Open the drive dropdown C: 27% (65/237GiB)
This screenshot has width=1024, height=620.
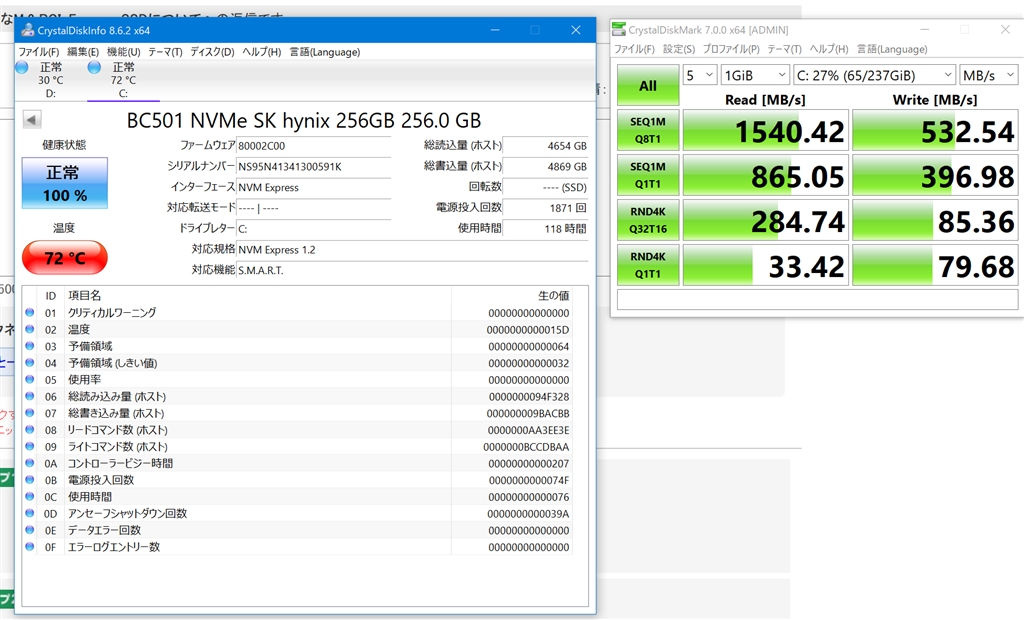pos(874,75)
